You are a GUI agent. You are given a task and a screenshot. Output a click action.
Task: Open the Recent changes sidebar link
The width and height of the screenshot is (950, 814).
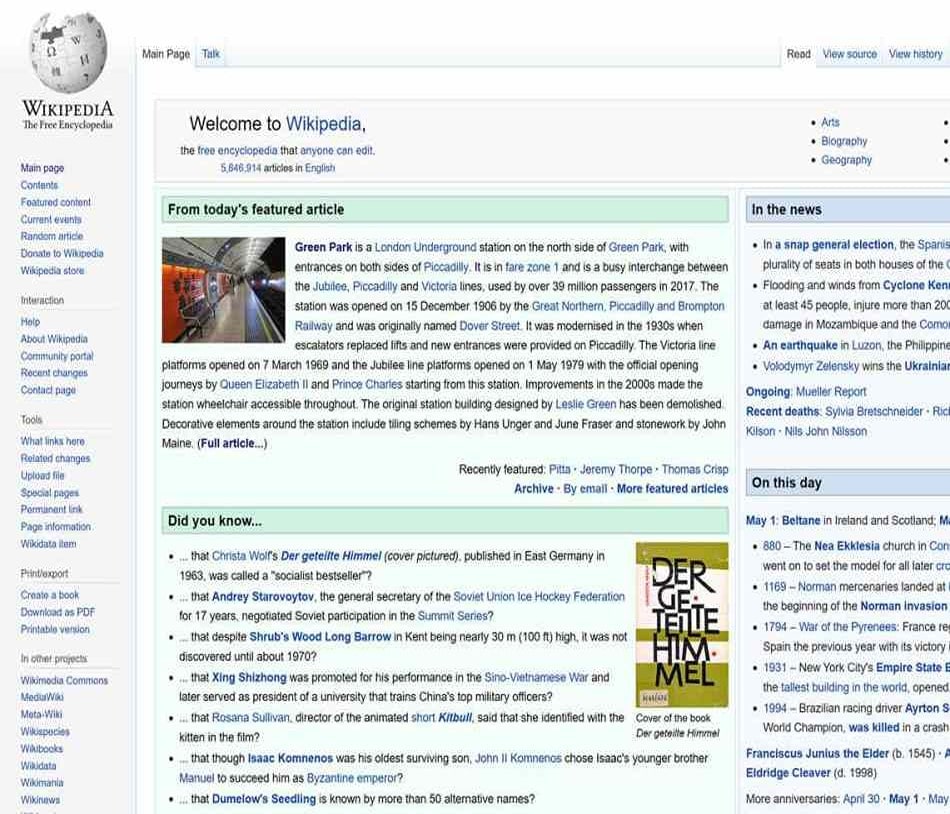pos(54,373)
